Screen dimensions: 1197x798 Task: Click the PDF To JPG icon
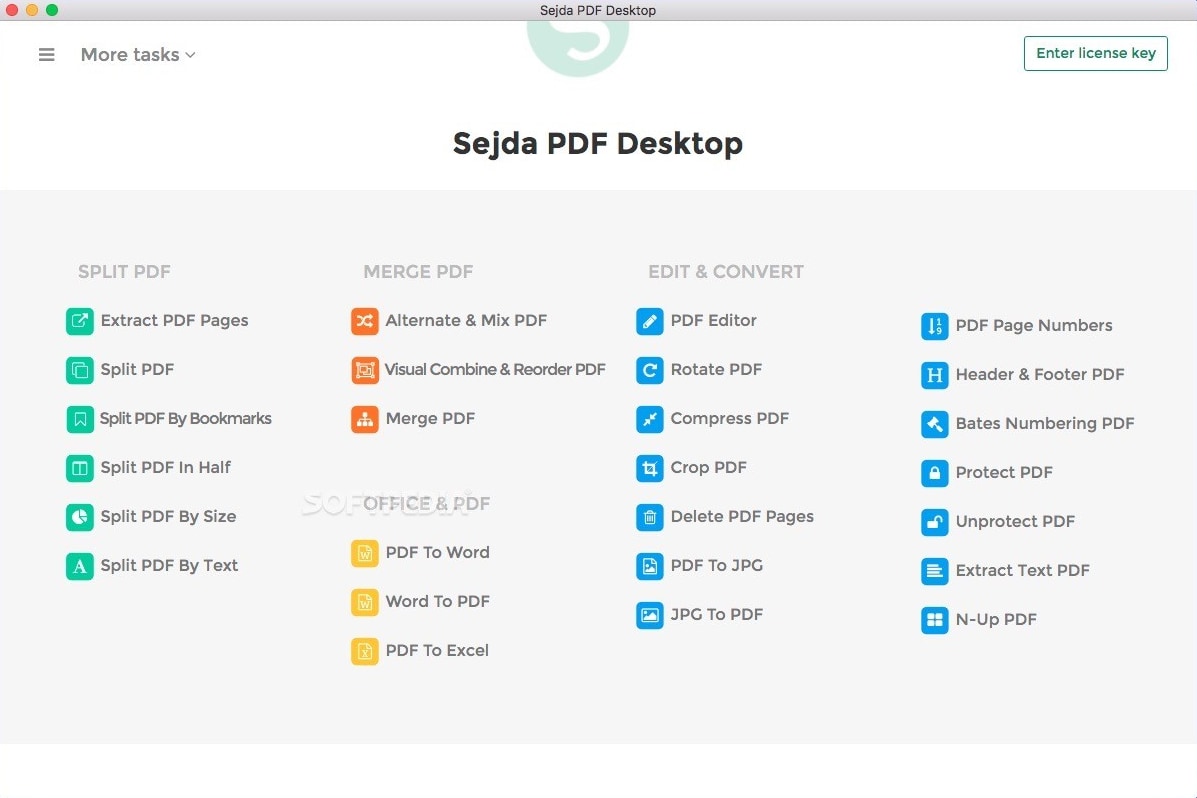coord(650,566)
